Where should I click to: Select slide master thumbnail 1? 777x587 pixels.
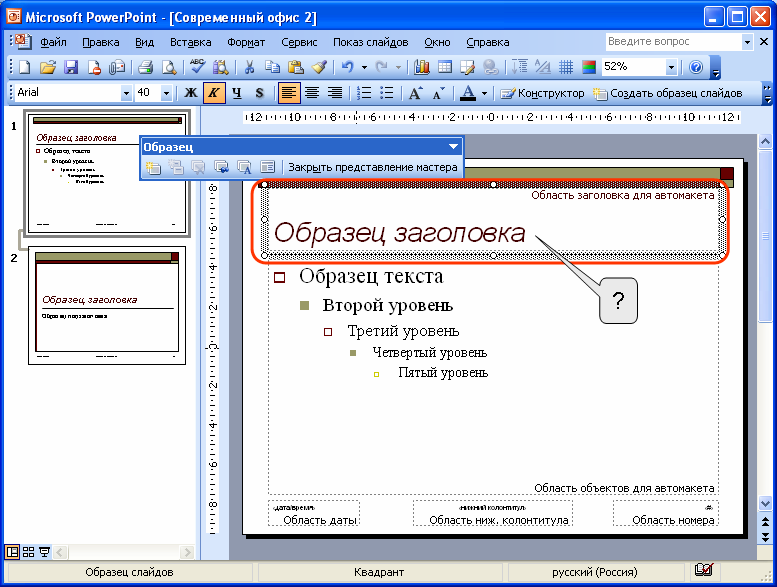pyautogui.click(x=107, y=173)
